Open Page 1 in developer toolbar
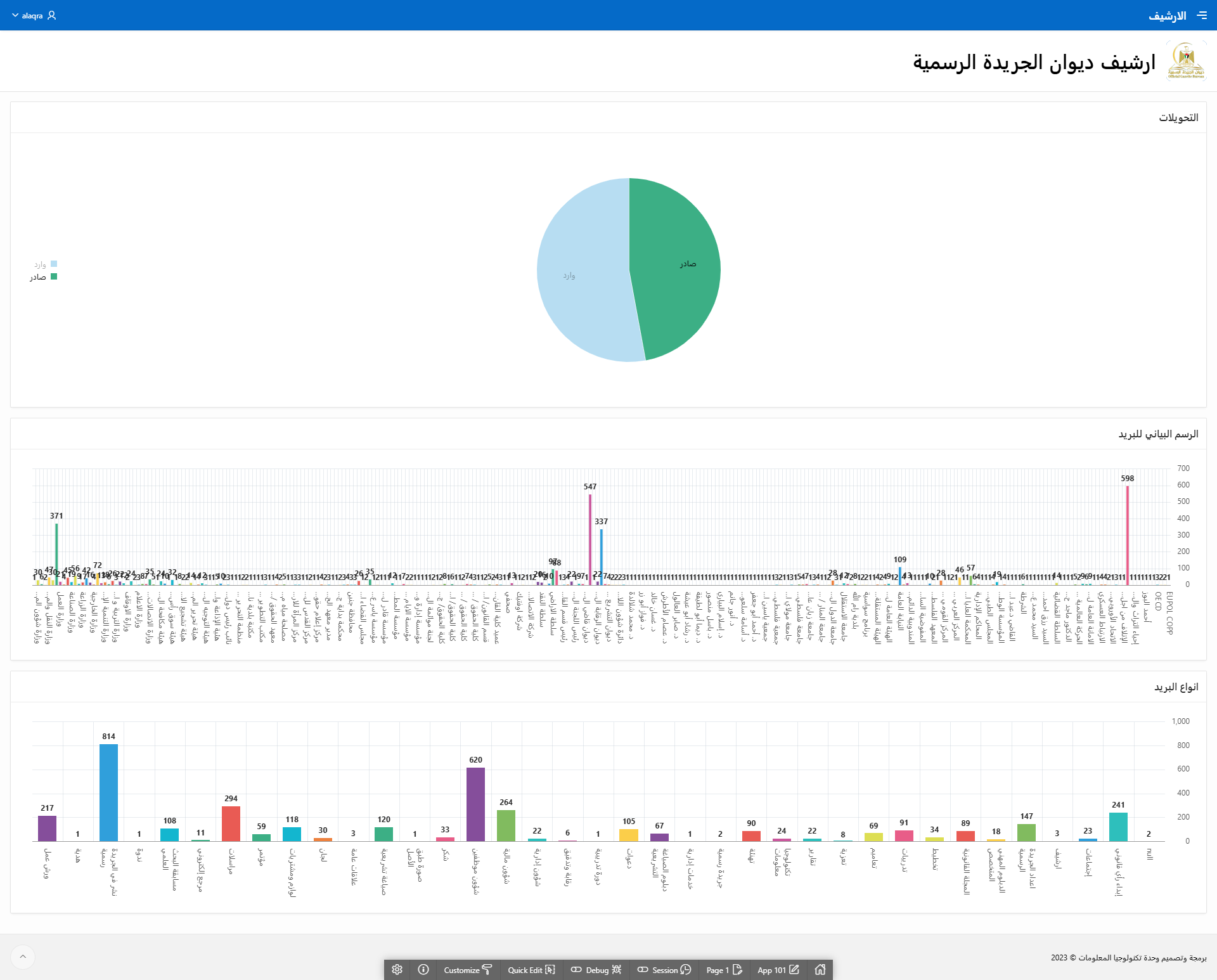 pyautogui.click(x=724, y=970)
